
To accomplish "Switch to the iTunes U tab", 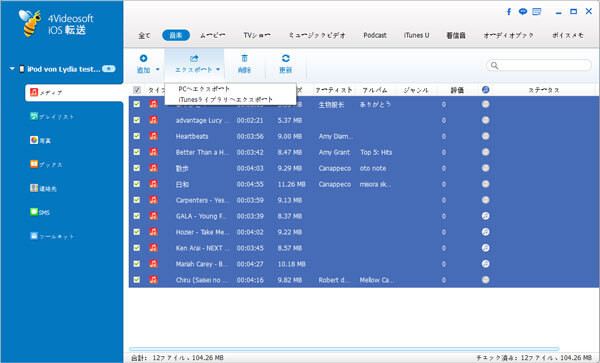I will 416,35.
